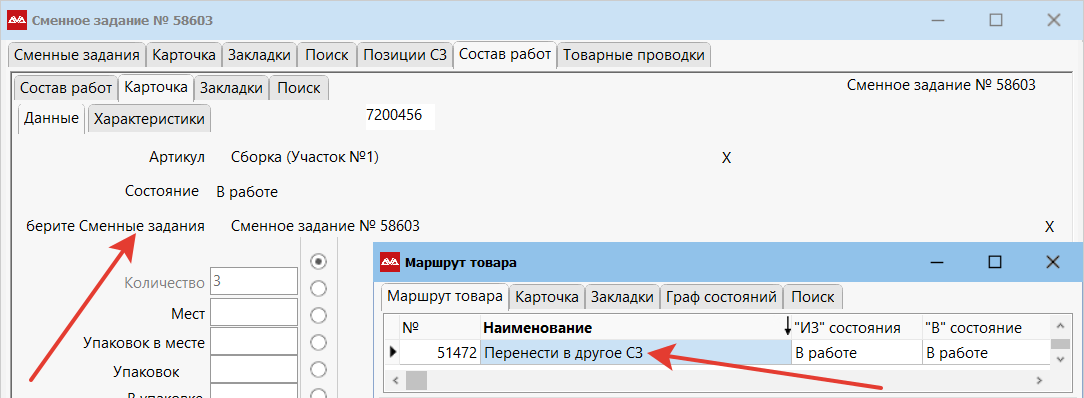Viewport: 1084px width, 398px height.
Task: Open Карточка tab in Маршрут товара window
Action: pos(547,297)
